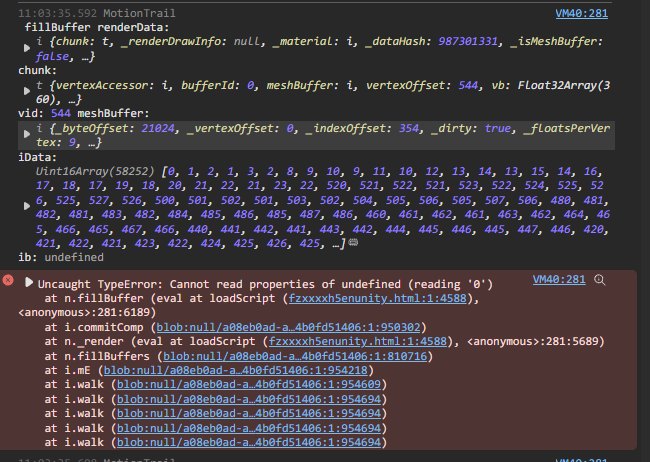Click the red error icon
This screenshot has width=650, height=462.
coord(8,280)
